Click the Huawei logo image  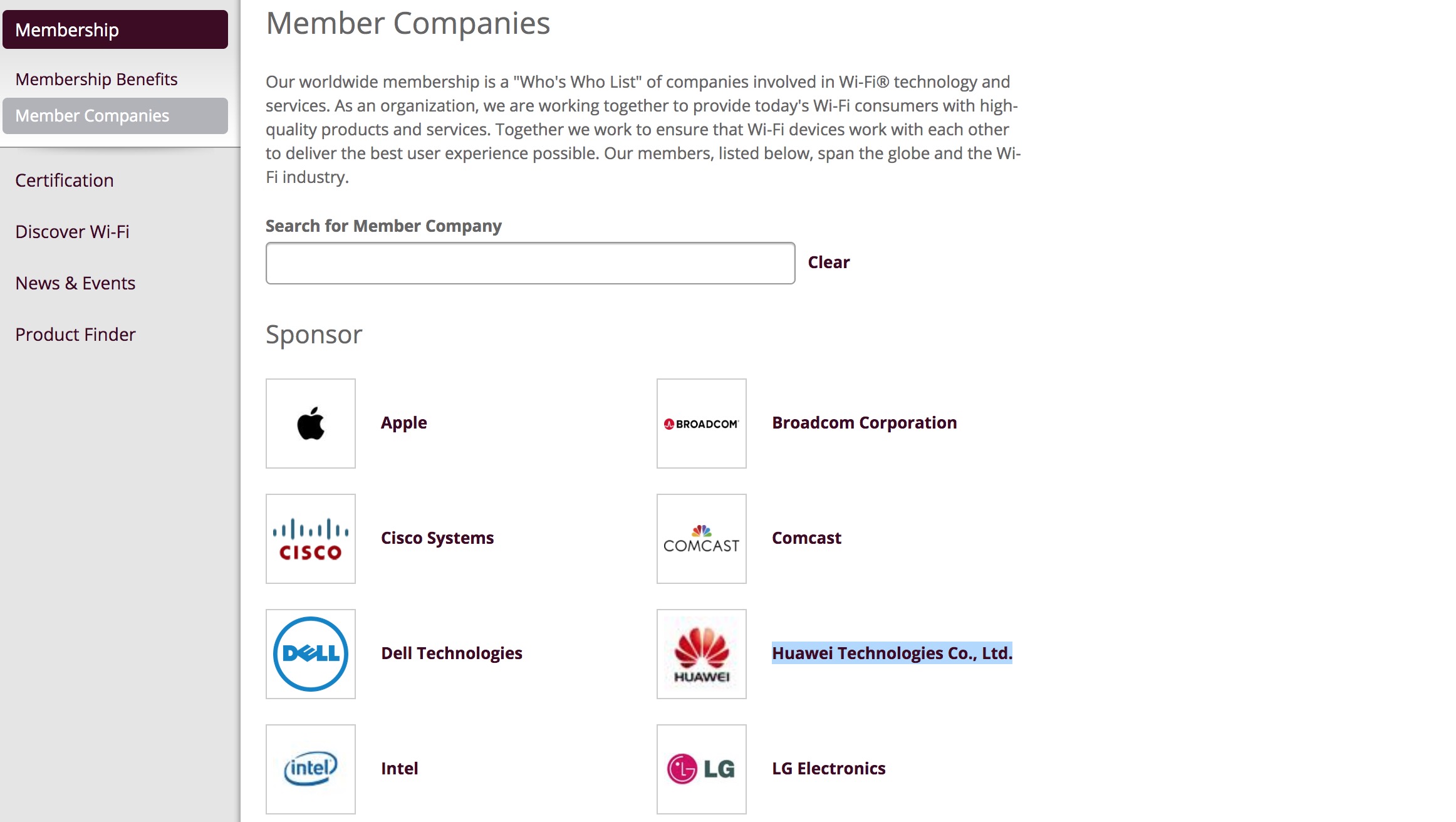click(702, 654)
